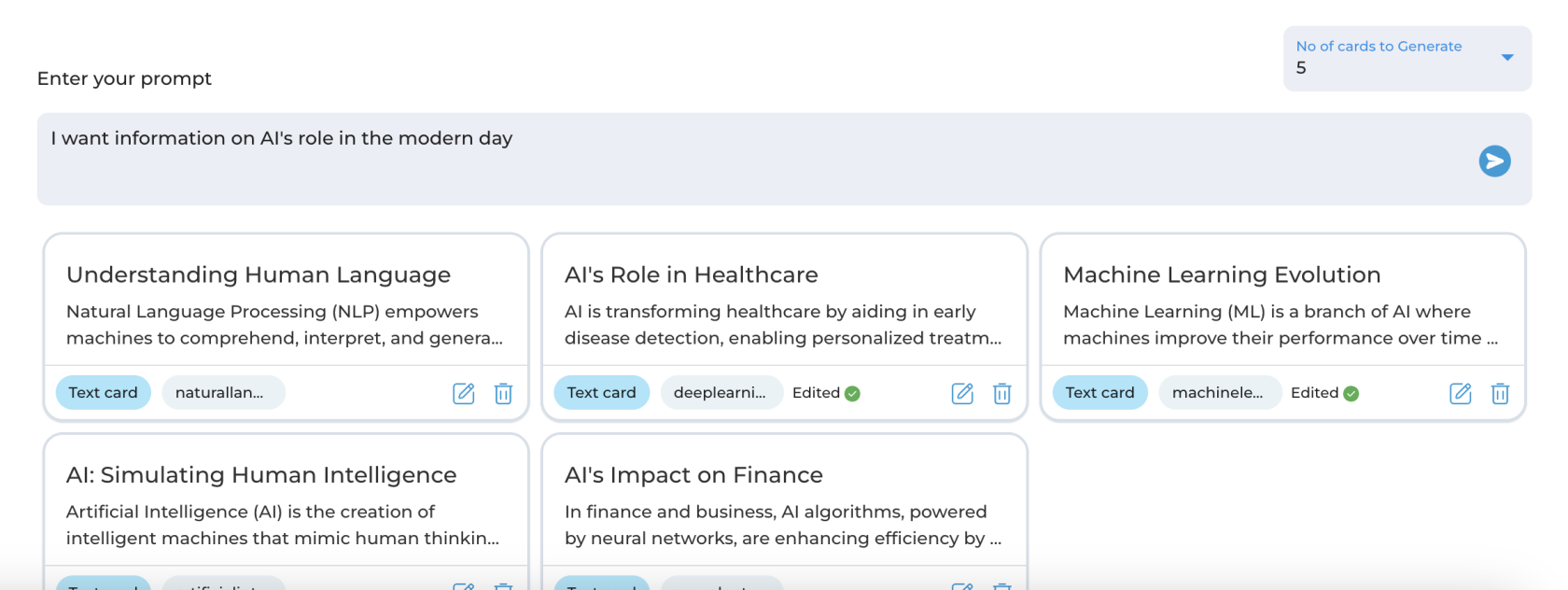Click the Text card tag on Healthcare card
Viewport: 1568px width, 590px height.
601,393
